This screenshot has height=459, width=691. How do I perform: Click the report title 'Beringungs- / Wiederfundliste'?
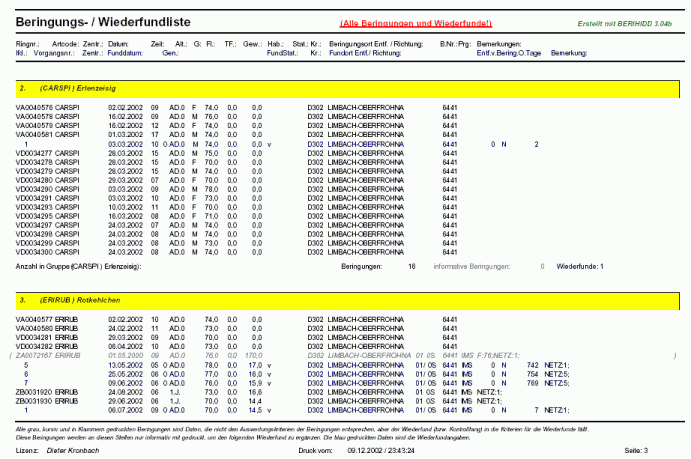click(x=103, y=22)
